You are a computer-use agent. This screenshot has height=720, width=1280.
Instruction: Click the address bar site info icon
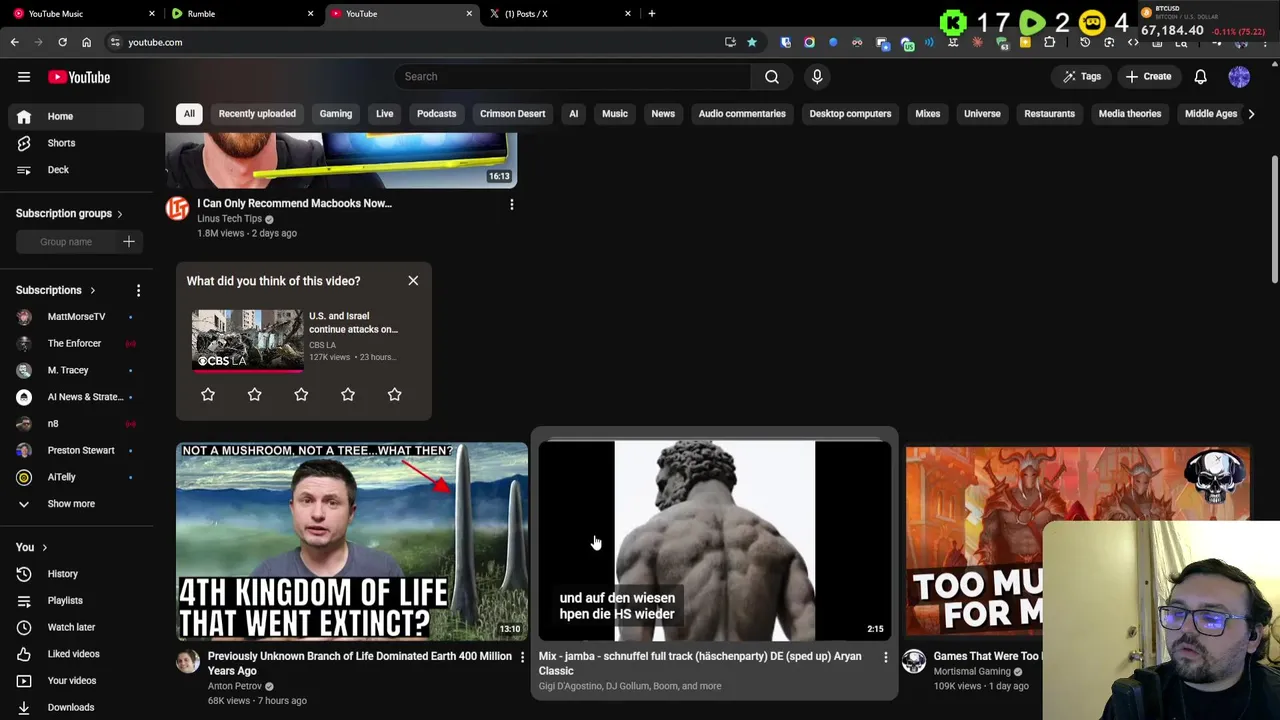[115, 42]
